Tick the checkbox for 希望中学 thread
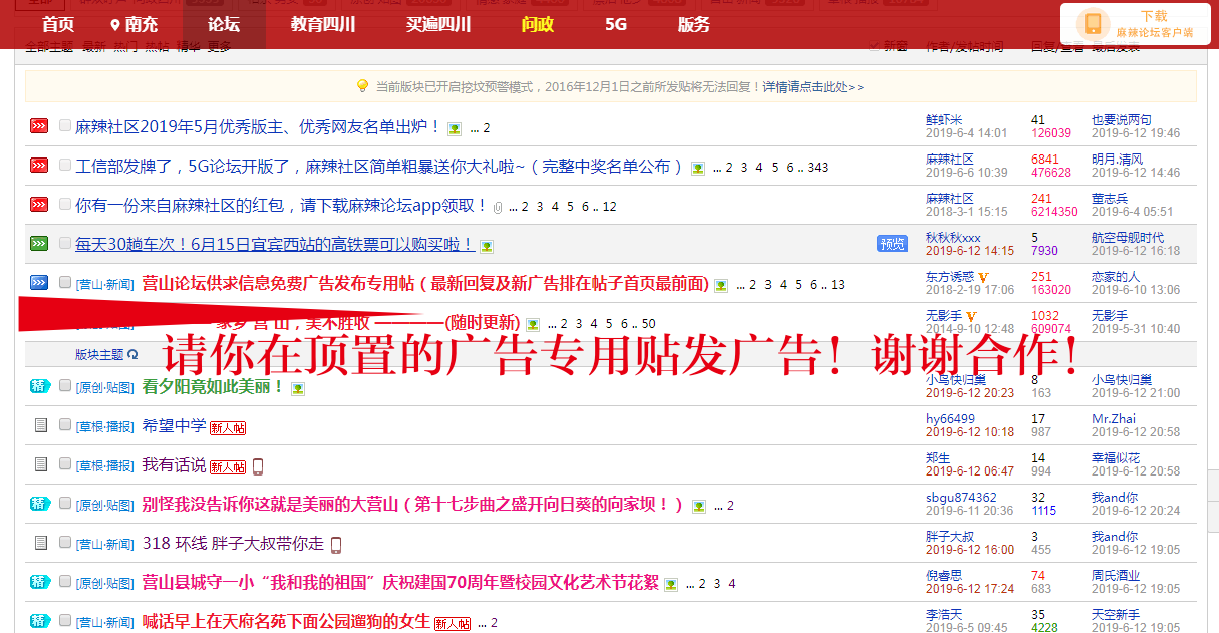Image resolution: width=1219 pixels, height=633 pixels. [x=65, y=425]
